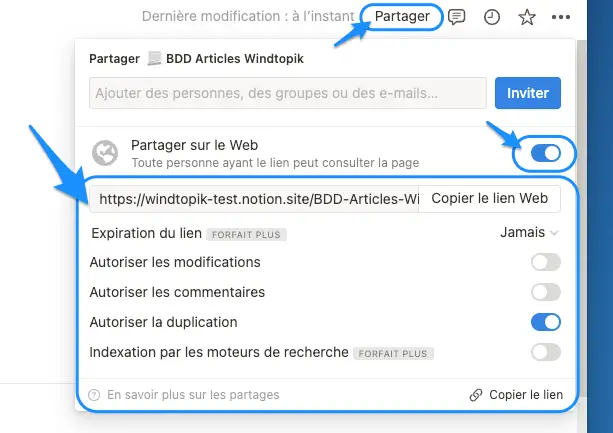Viewport: 613px width, 433px height.
Task: Select the notion.site web link URL field
Action: click(x=254, y=199)
